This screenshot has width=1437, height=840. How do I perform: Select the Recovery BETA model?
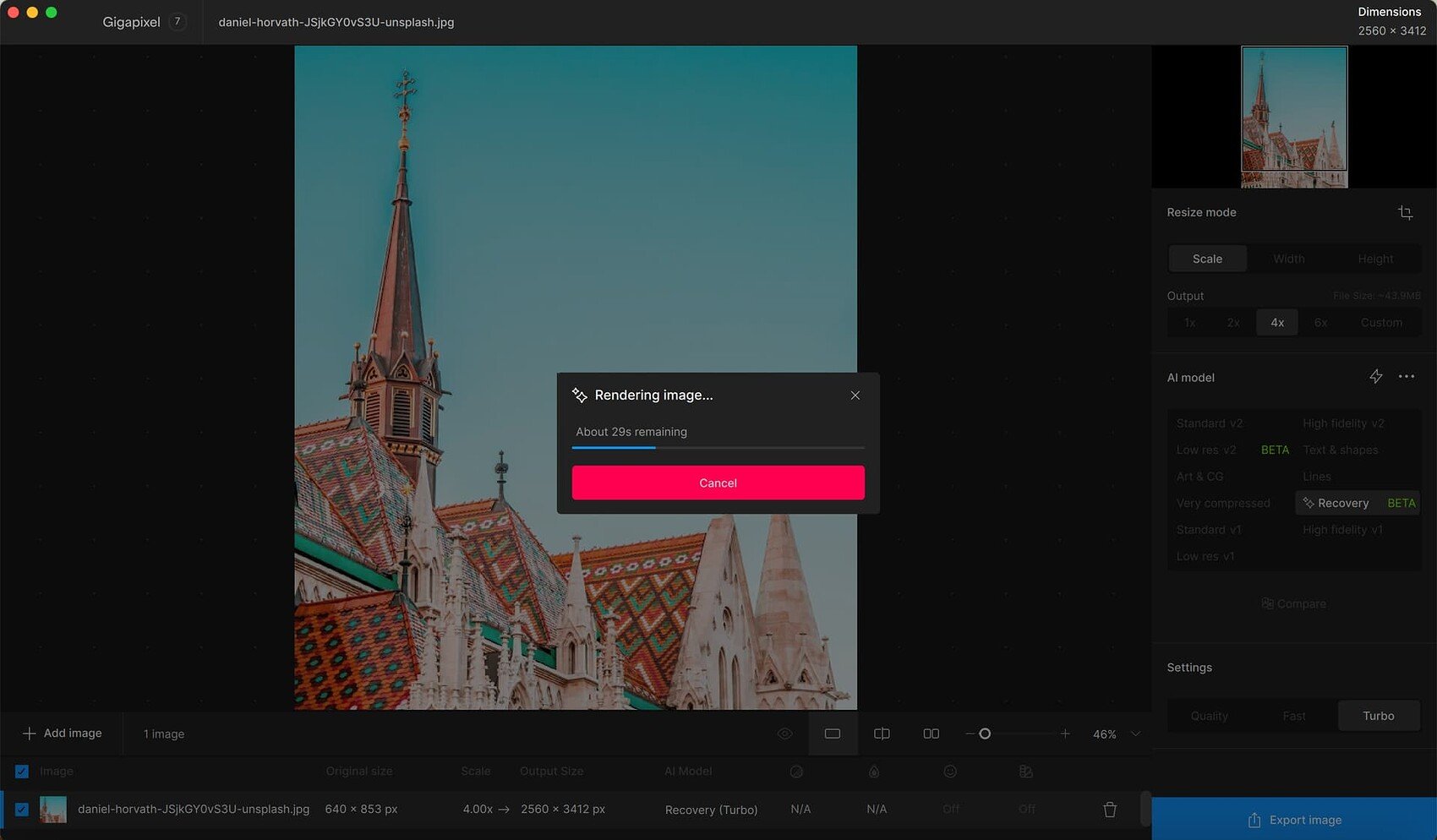1343,503
